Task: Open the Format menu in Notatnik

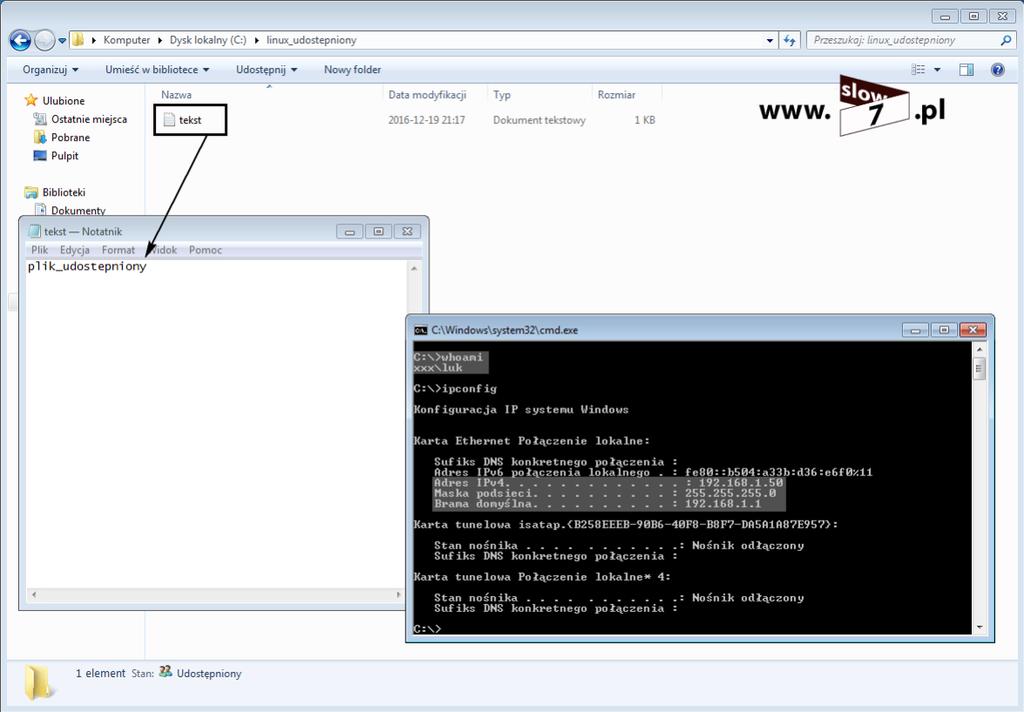Action: pos(118,250)
